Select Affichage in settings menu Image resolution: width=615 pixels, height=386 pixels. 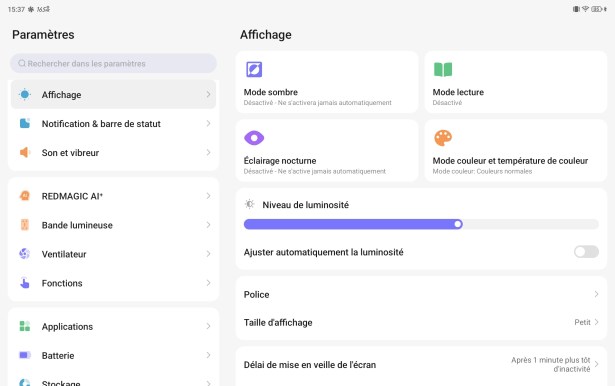113,95
